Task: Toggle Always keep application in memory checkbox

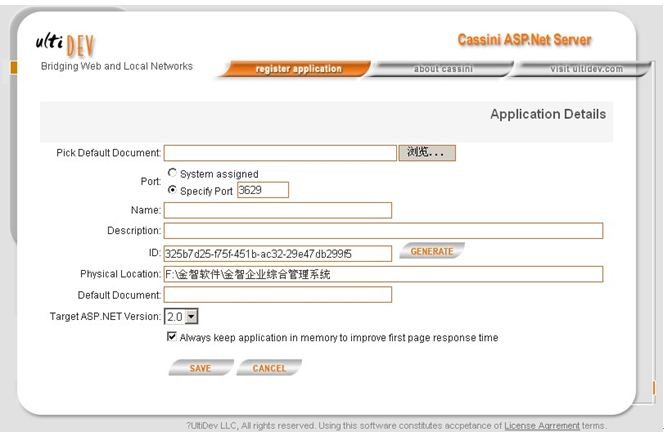Action: [172, 337]
